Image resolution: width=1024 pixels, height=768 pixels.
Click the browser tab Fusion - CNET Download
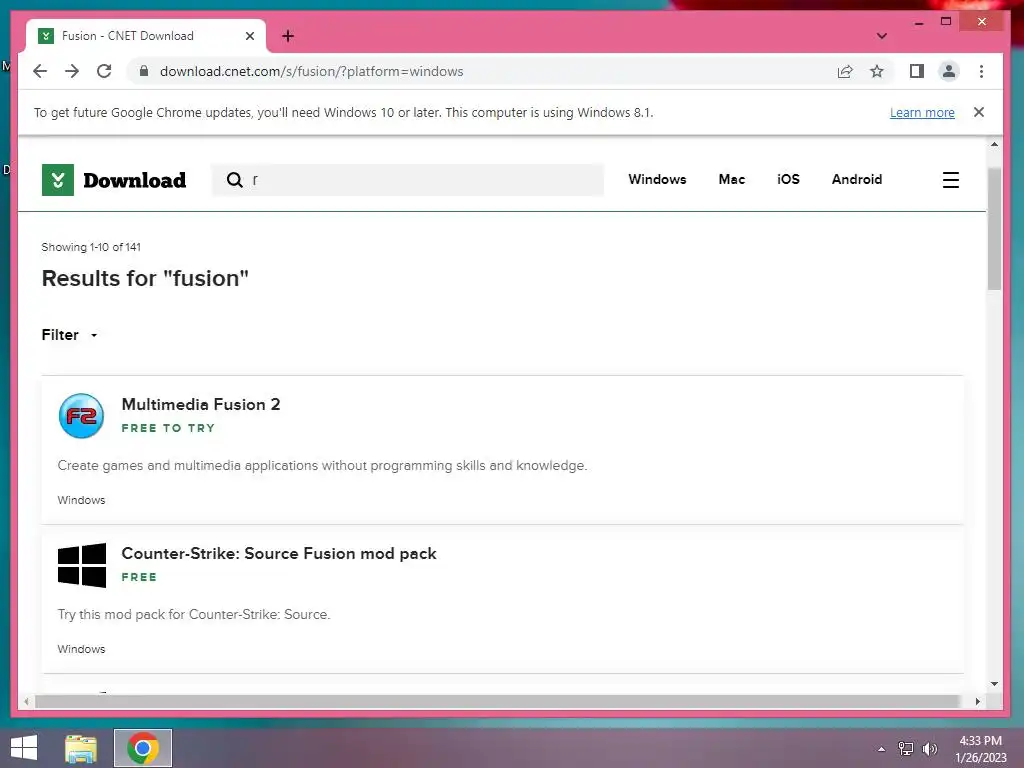[x=146, y=36]
